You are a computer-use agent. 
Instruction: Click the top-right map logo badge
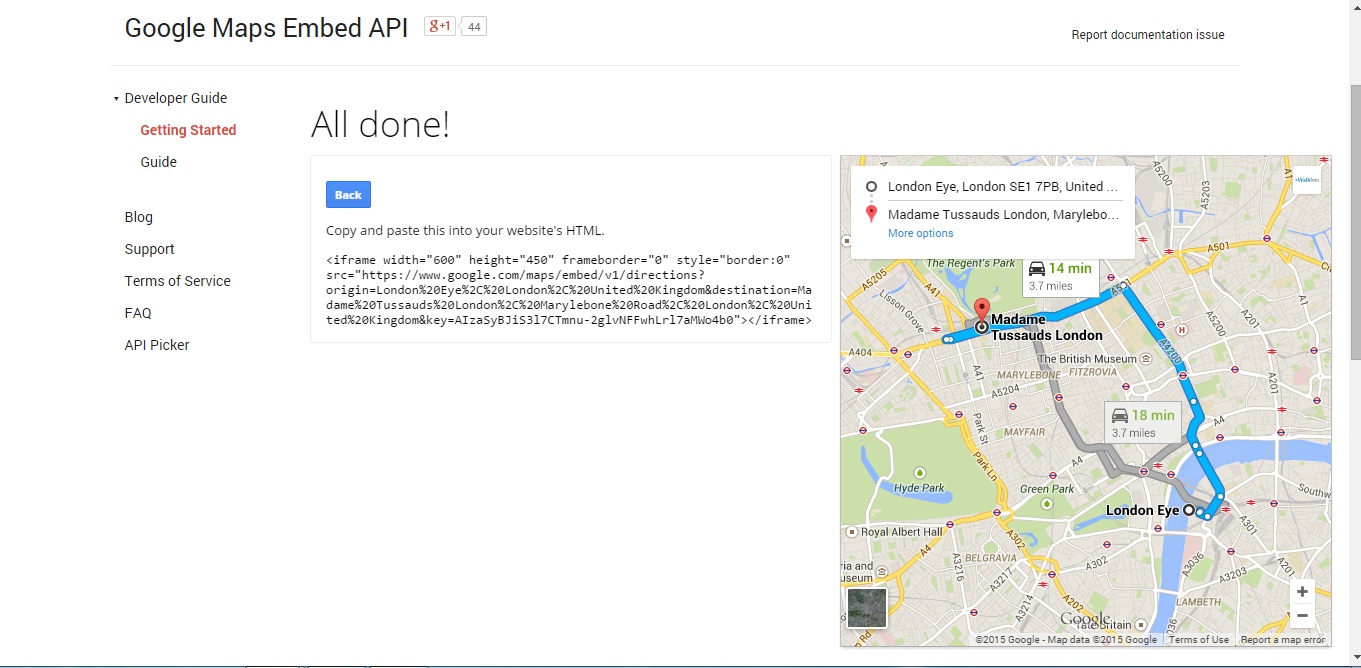tap(1306, 180)
